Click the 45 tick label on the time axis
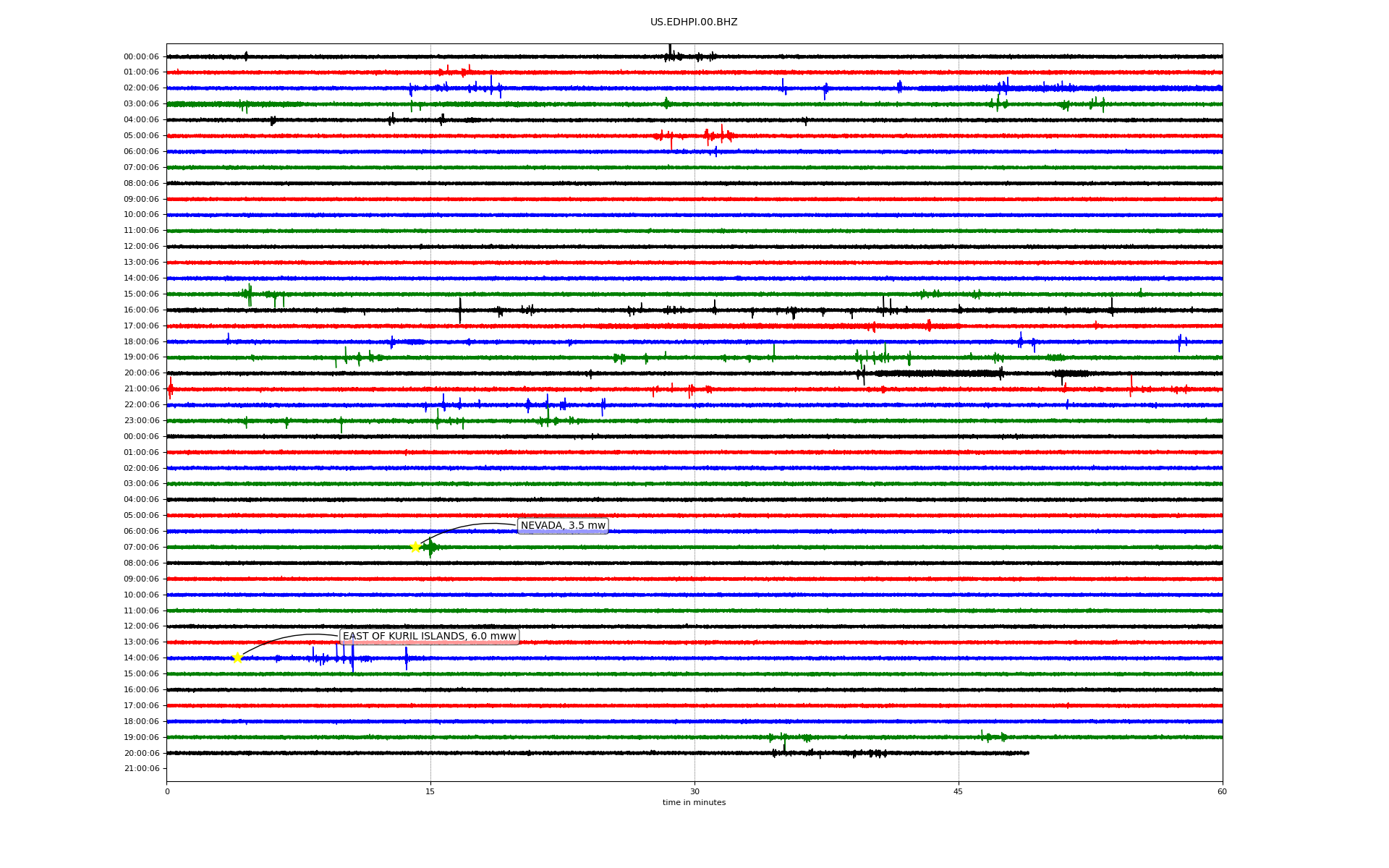Screen dimensions: 1389x868 (x=959, y=791)
